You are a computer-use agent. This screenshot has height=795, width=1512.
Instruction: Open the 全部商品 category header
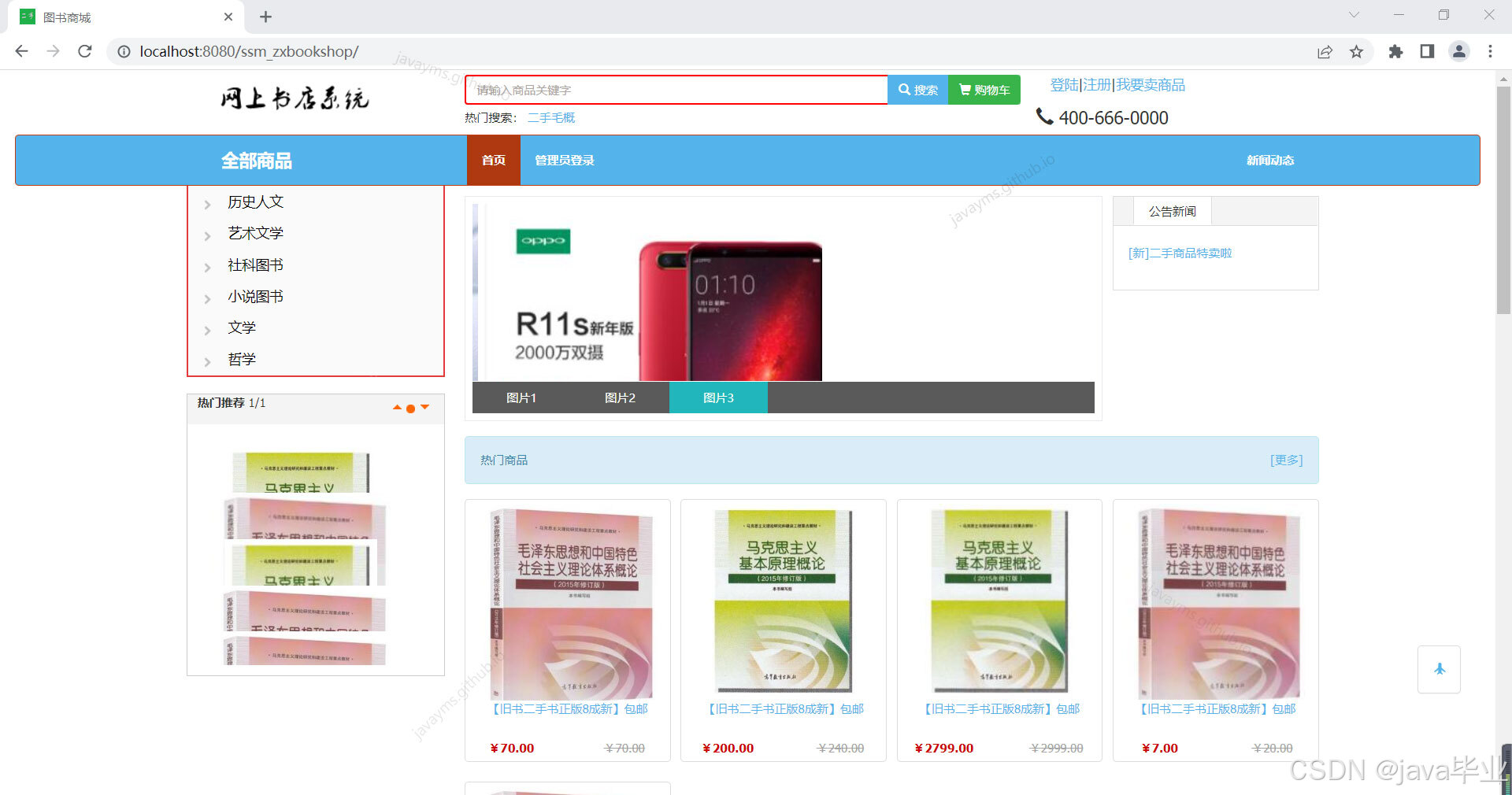[x=257, y=161]
